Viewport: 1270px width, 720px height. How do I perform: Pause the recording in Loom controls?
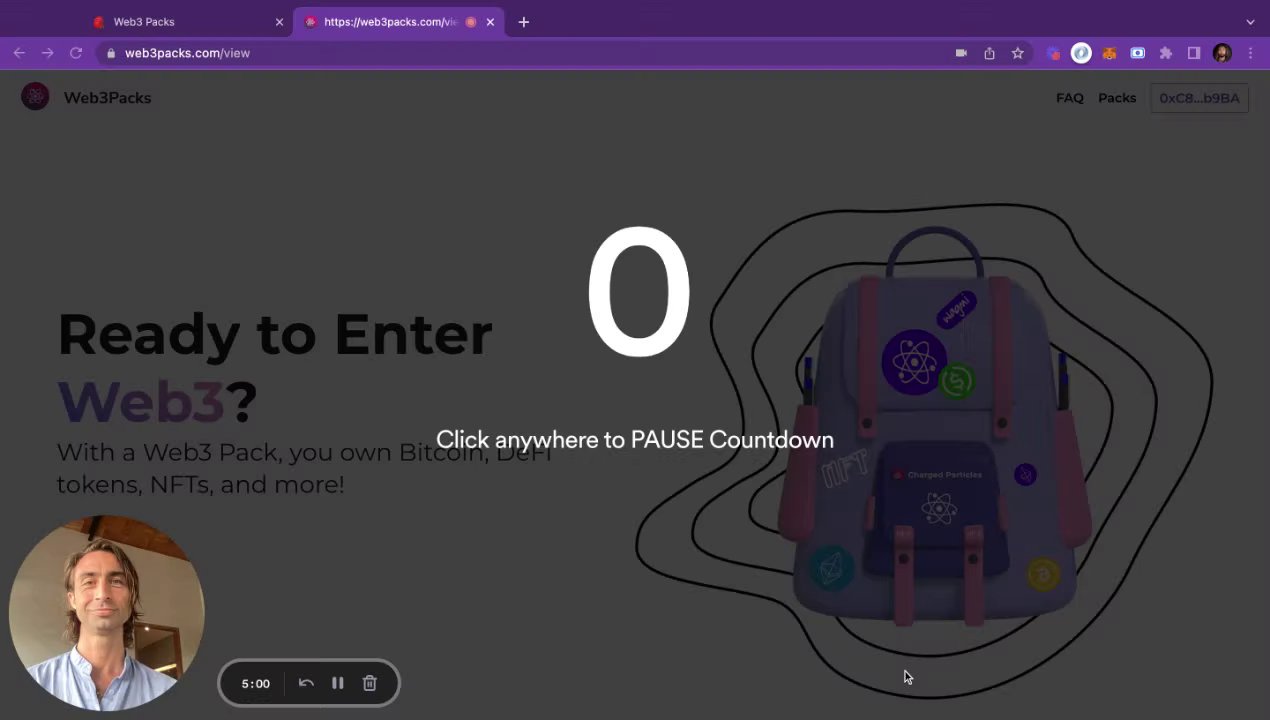coord(338,684)
